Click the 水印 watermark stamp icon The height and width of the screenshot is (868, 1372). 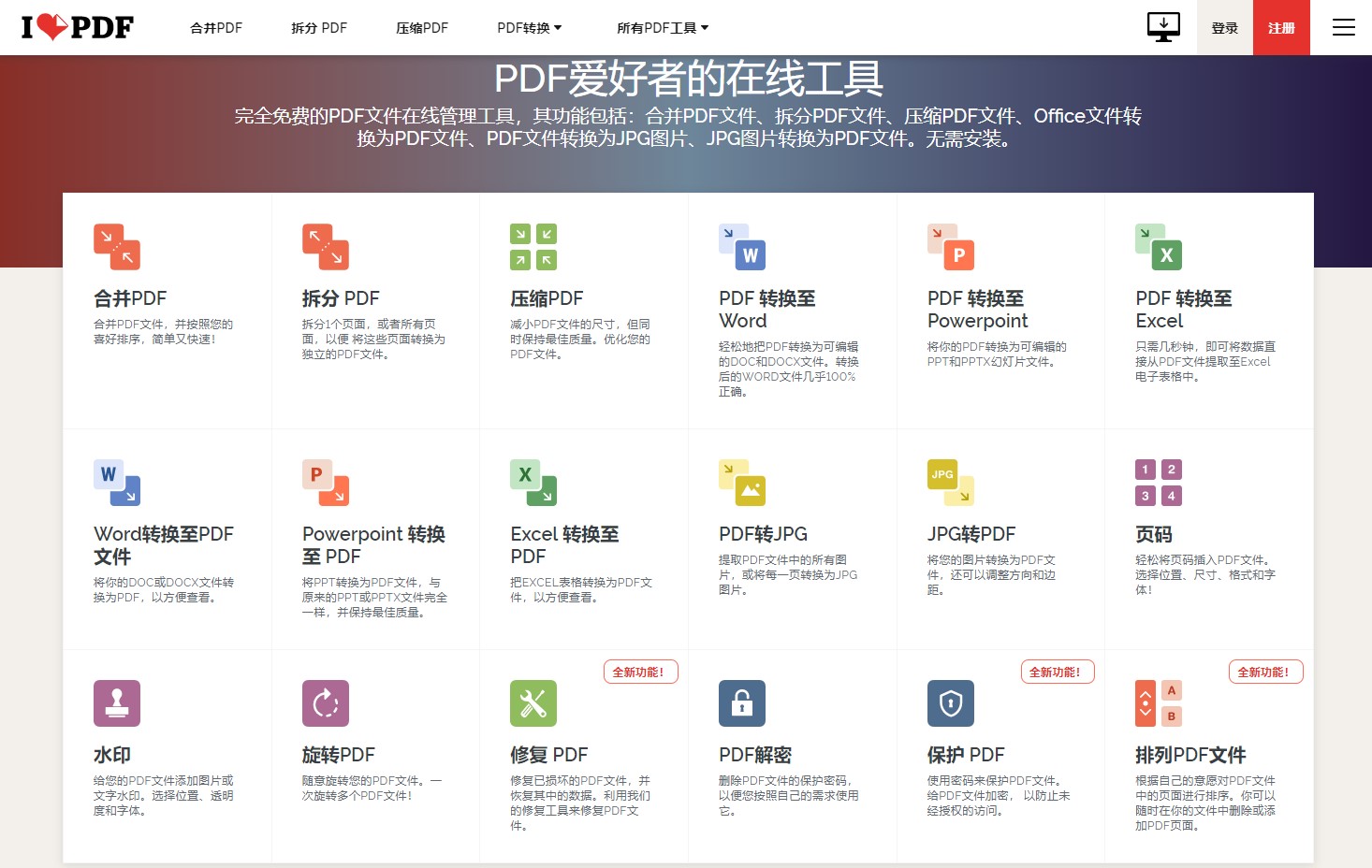tap(117, 703)
